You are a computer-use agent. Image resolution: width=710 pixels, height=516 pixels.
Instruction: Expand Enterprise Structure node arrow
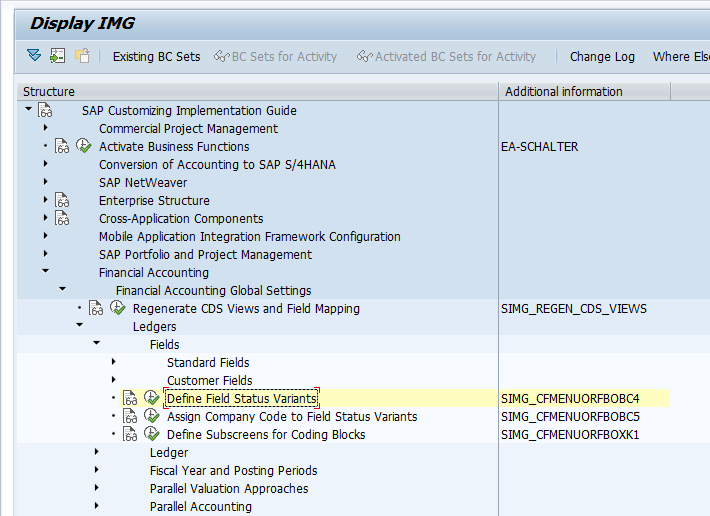point(45,200)
